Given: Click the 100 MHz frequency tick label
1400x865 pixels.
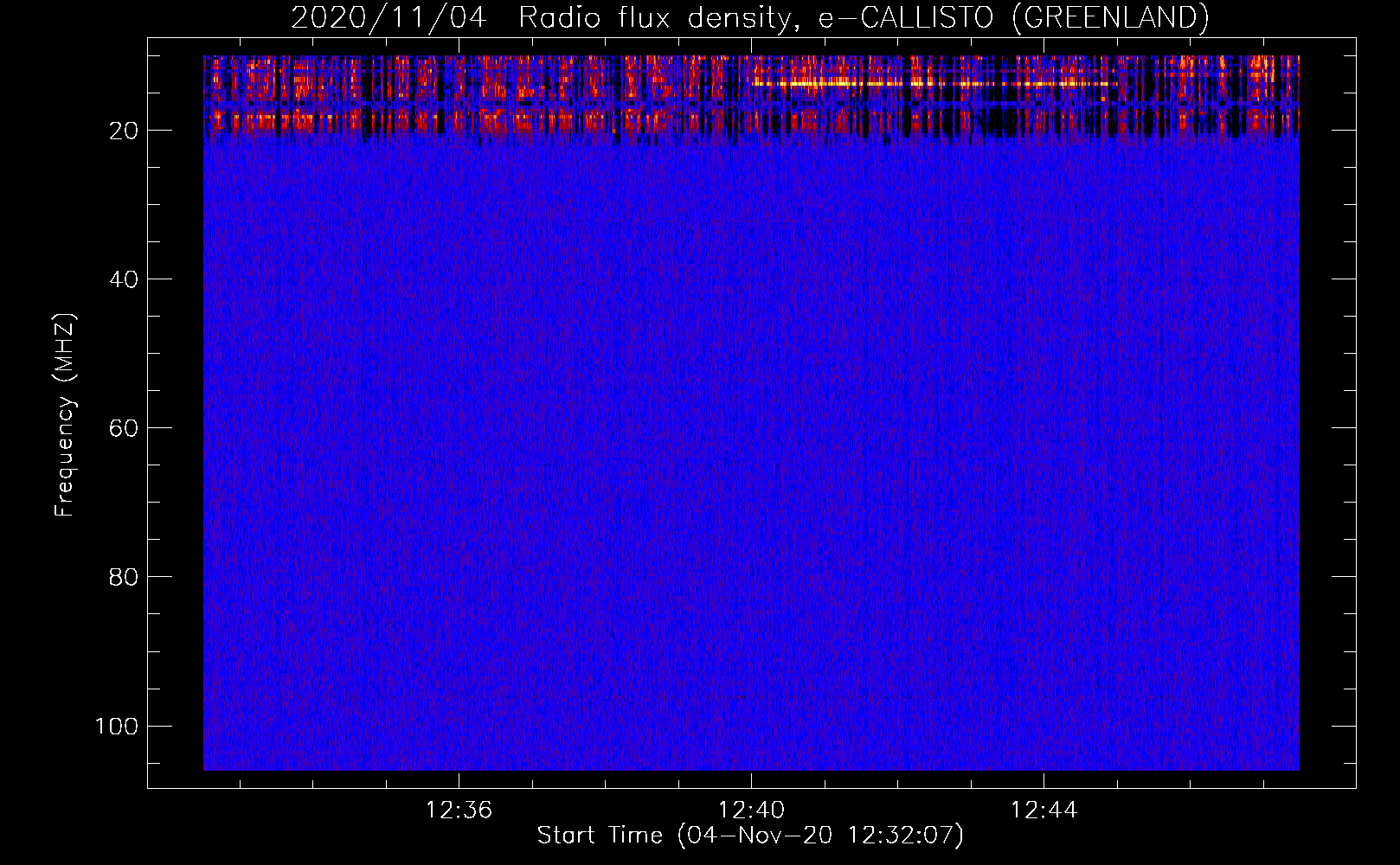Looking at the screenshot, I should 117,726.
